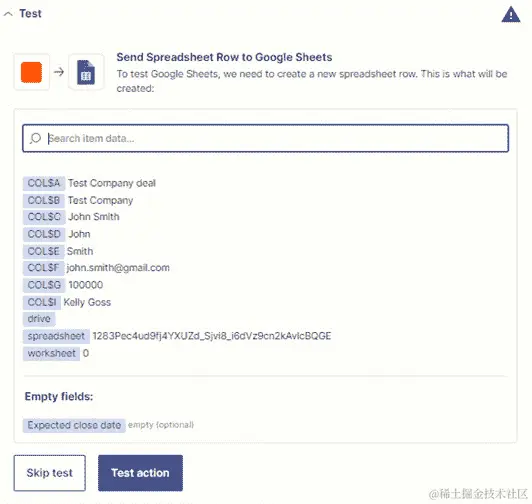Click the COL$I Kelly Goss tag
The height and width of the screenshot is (504, 532).
pyautogui.click(x=42, y=302)
